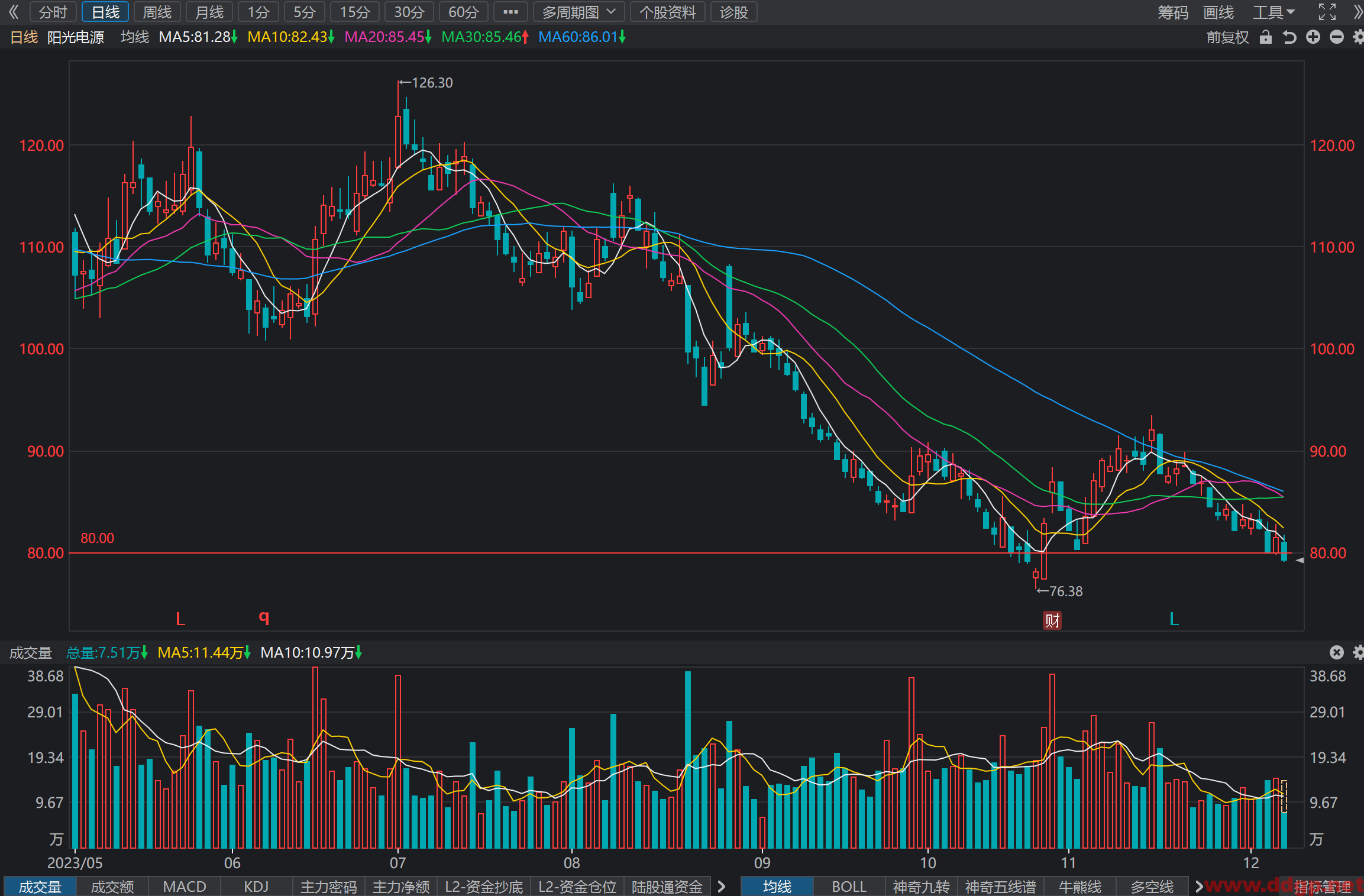
Task: Open 工具 dropdown menu
Action: click(1274, 12)
